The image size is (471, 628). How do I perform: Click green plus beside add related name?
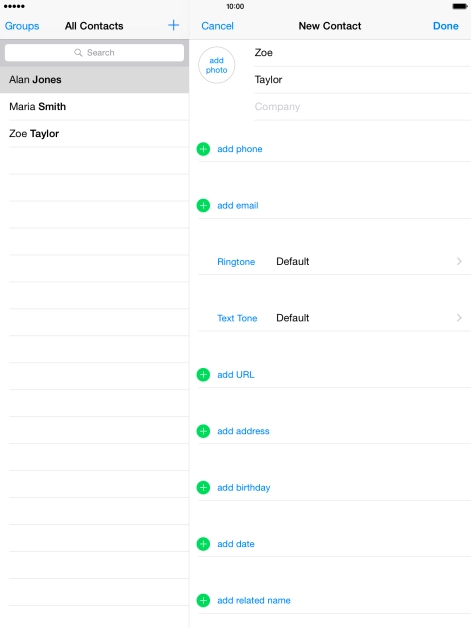point(203,600)
